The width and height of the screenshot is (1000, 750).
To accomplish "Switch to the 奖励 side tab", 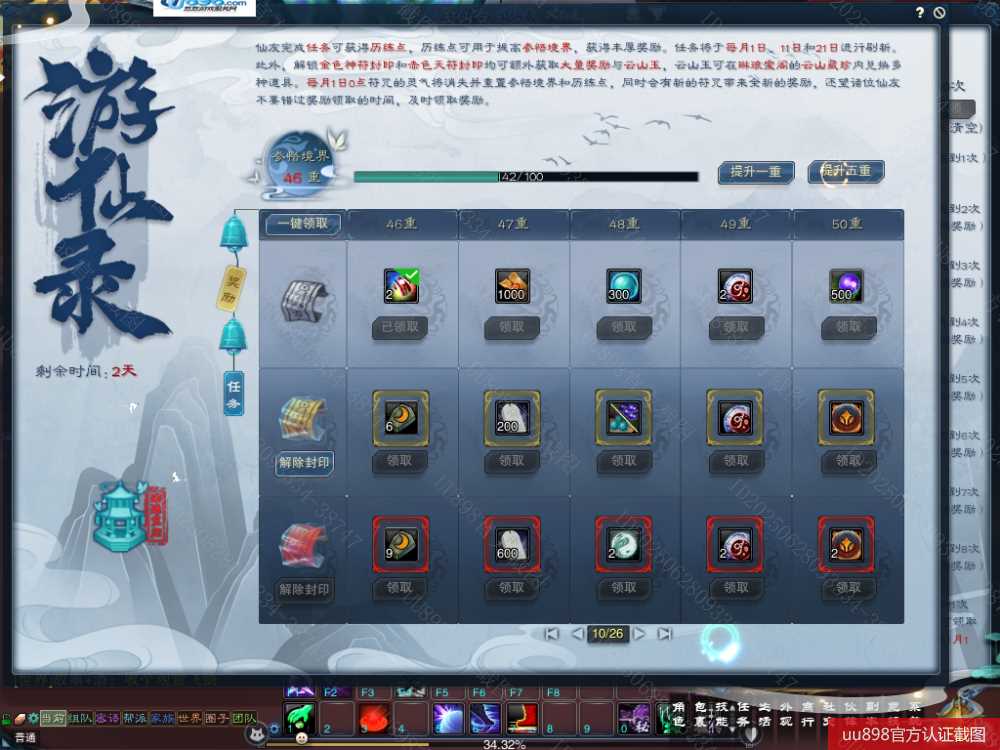I will 231,289.
